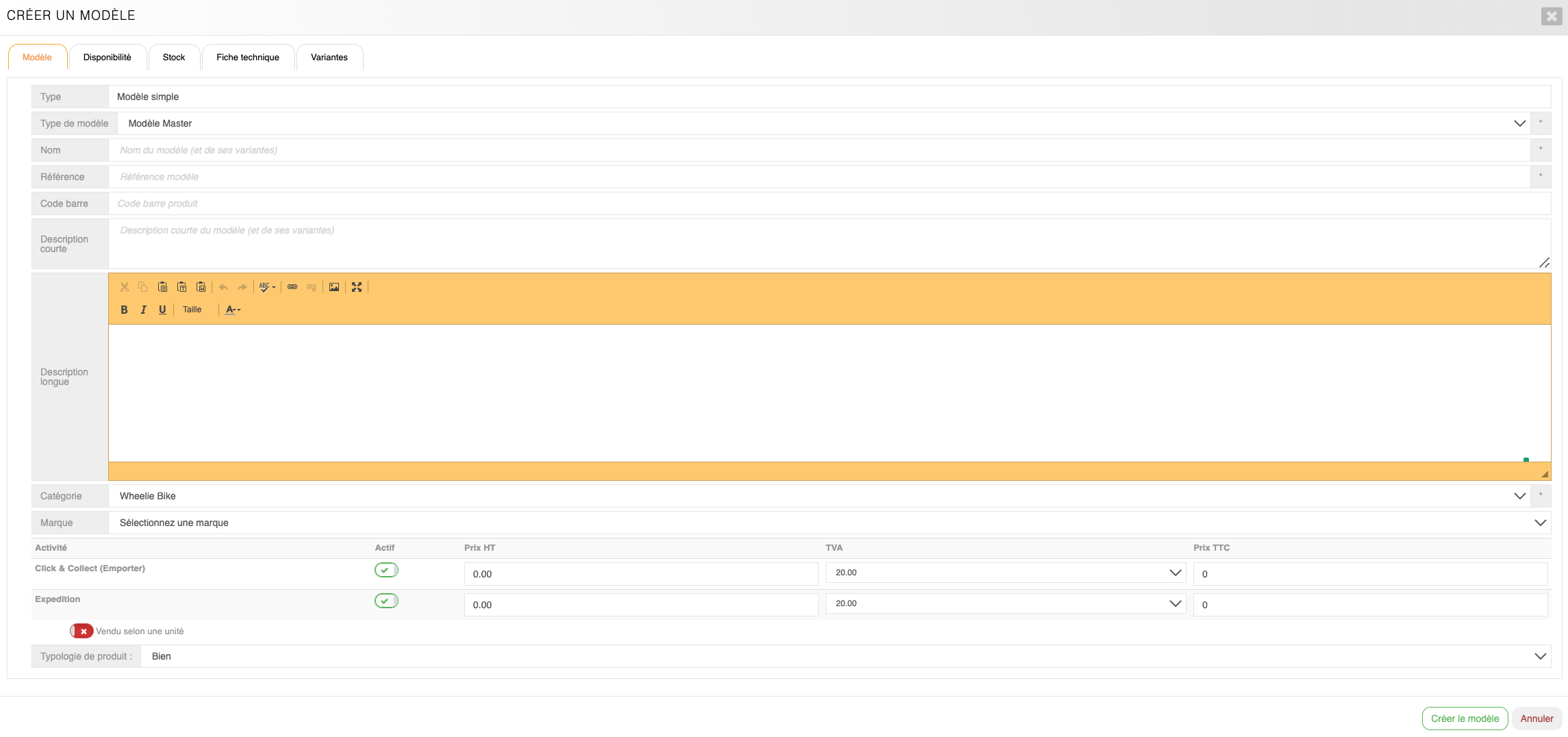Insert an image into the description

tap(334, 287)
